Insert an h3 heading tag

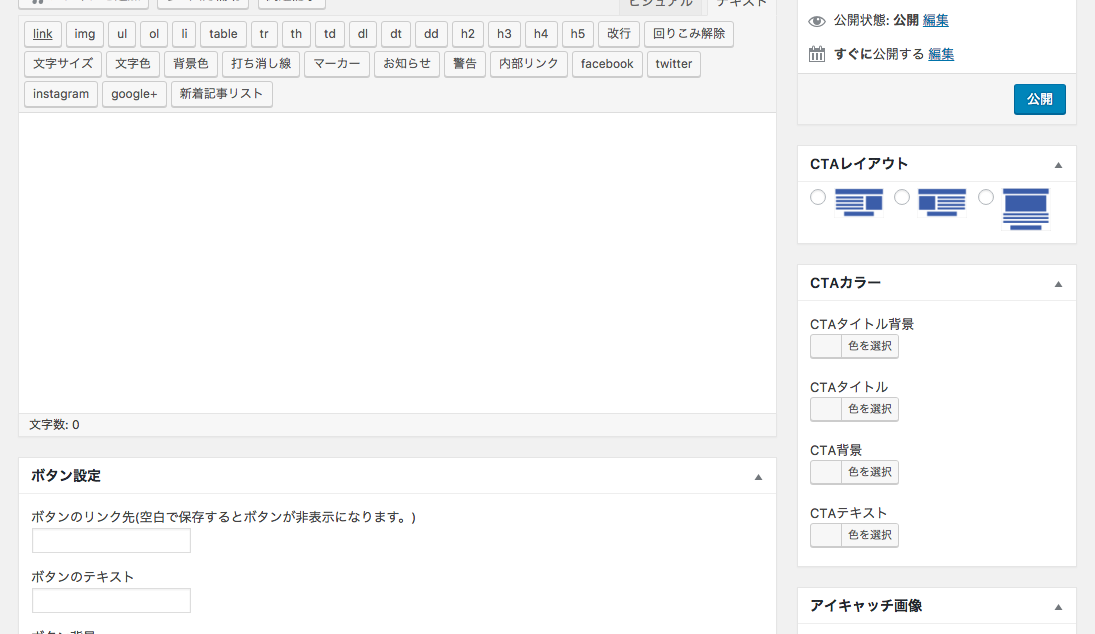coord(504,34)
